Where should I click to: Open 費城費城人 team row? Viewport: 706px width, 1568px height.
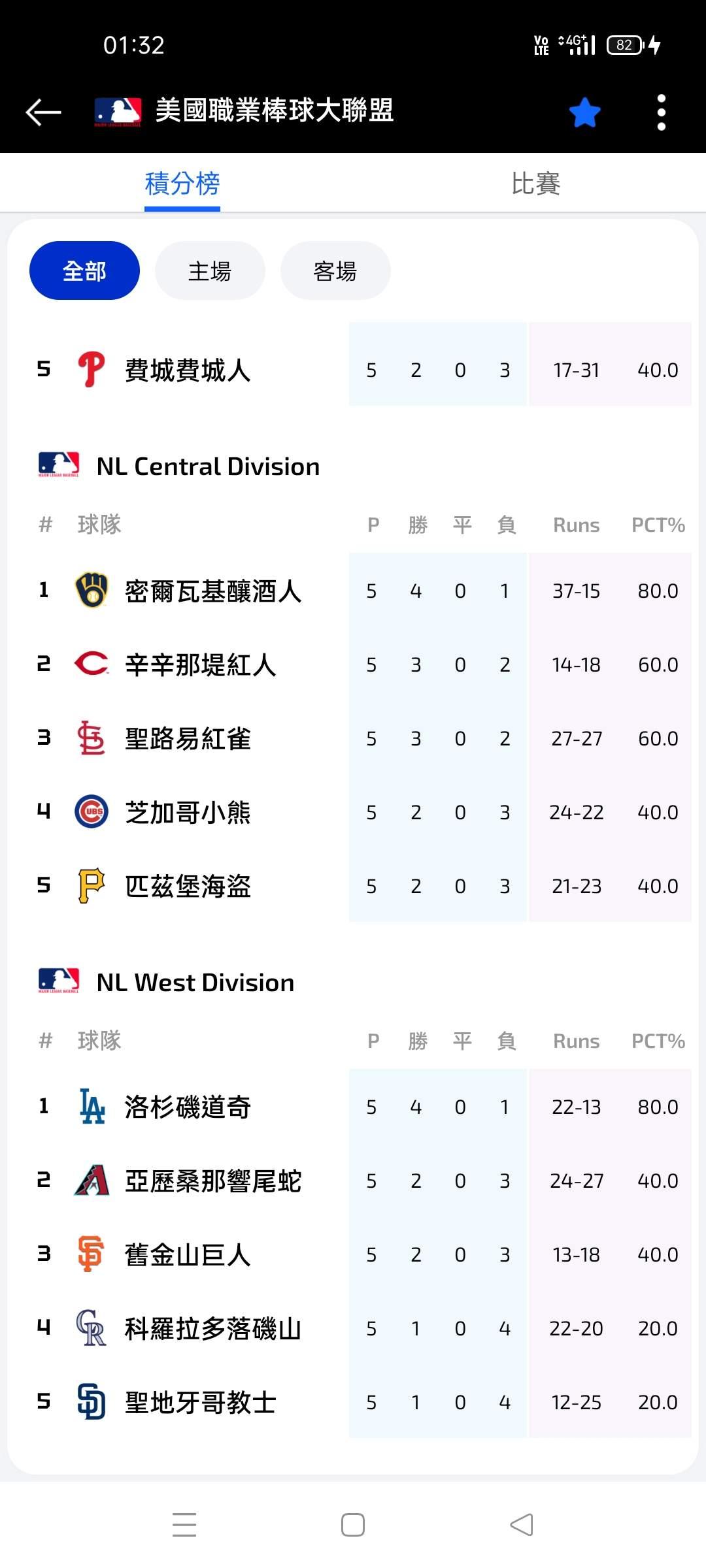[x=188, y=370]
